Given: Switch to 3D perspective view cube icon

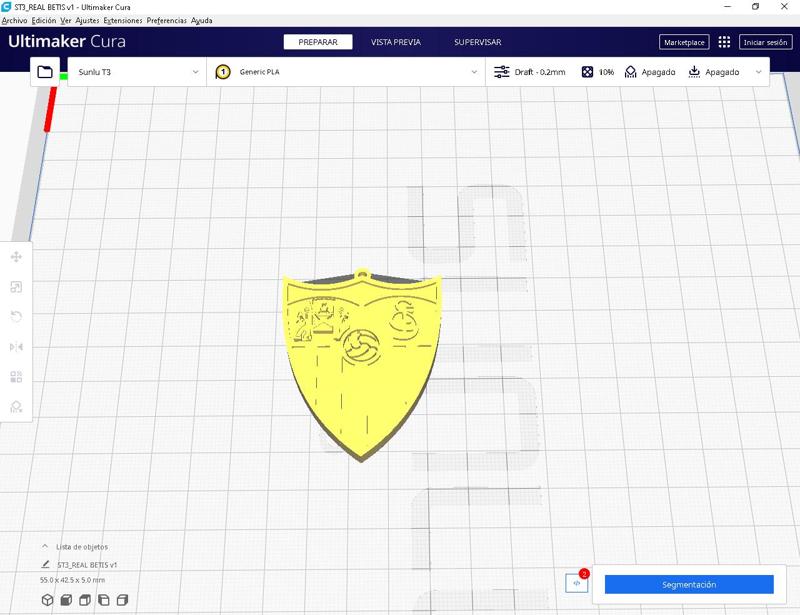Looking at the screenshot, I should (47, 600).
